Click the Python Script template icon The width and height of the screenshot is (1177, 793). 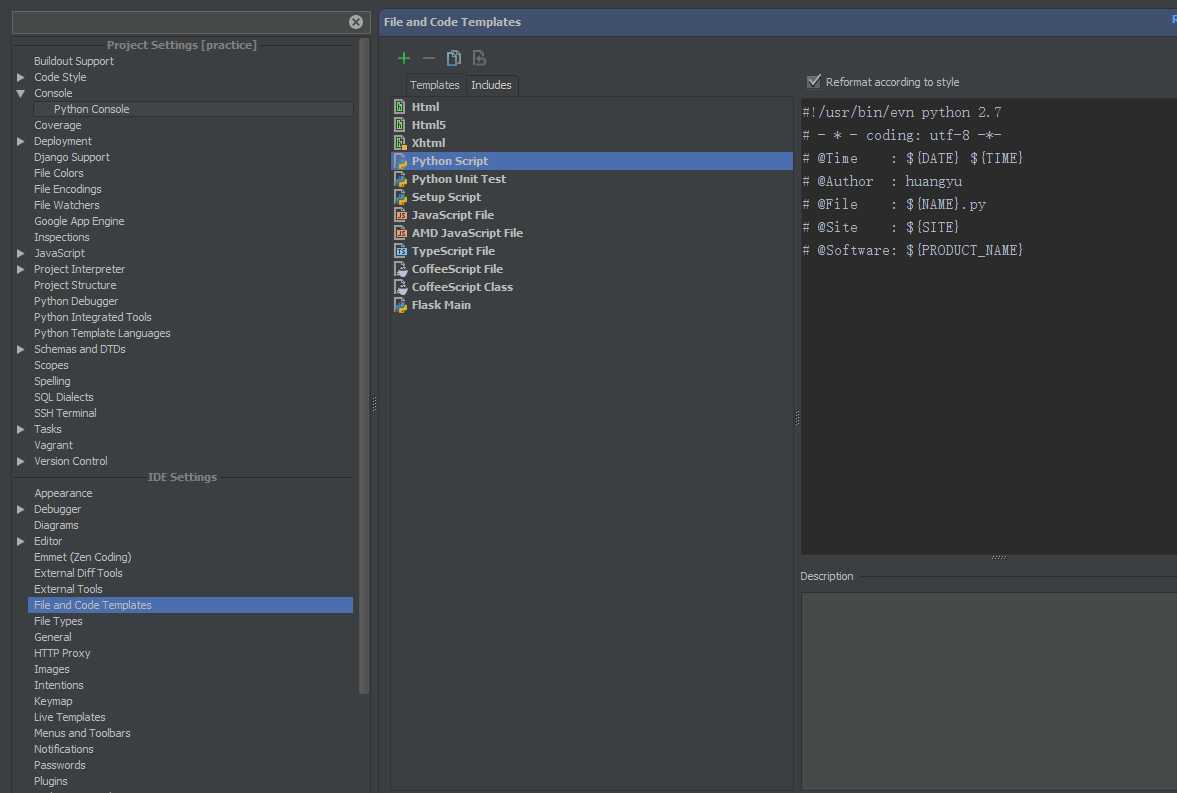[400, 161]
